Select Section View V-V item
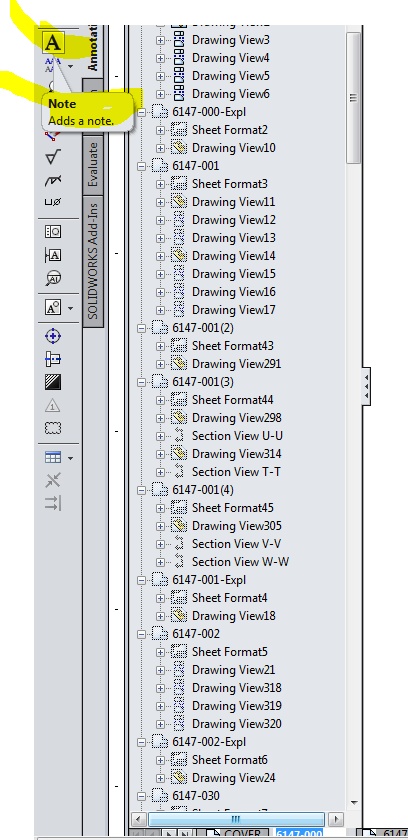The width and height of the screenshot is (408, 840). coord(236,544)
